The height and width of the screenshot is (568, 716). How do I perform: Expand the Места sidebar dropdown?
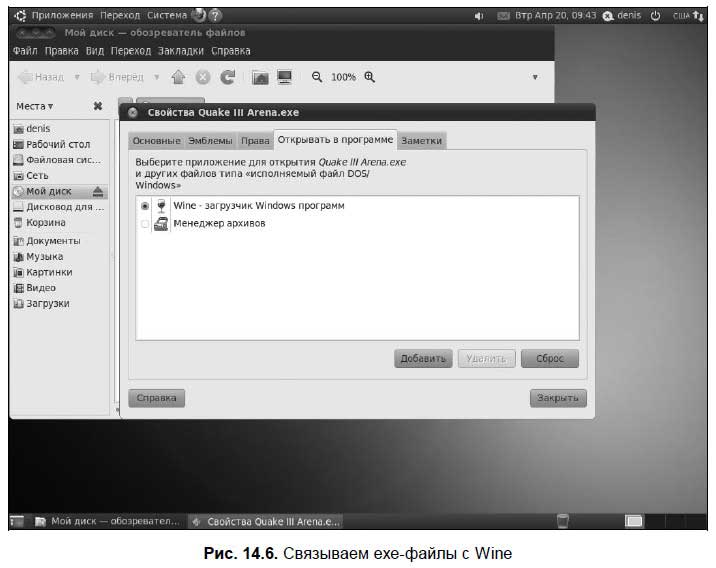coord(35,106)
